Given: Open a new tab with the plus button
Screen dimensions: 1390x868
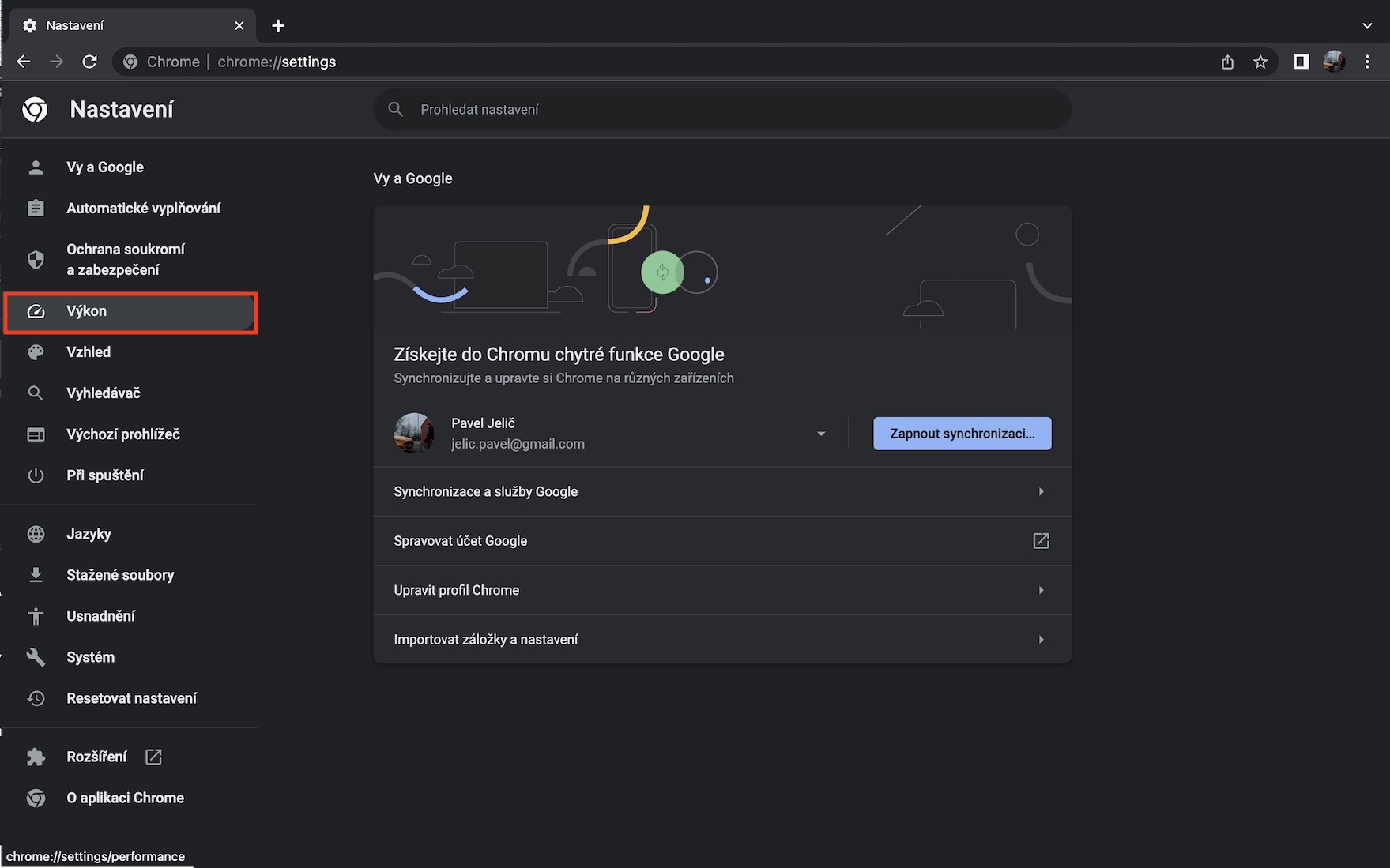Looking at the screenshot, I should coord(278,25).
